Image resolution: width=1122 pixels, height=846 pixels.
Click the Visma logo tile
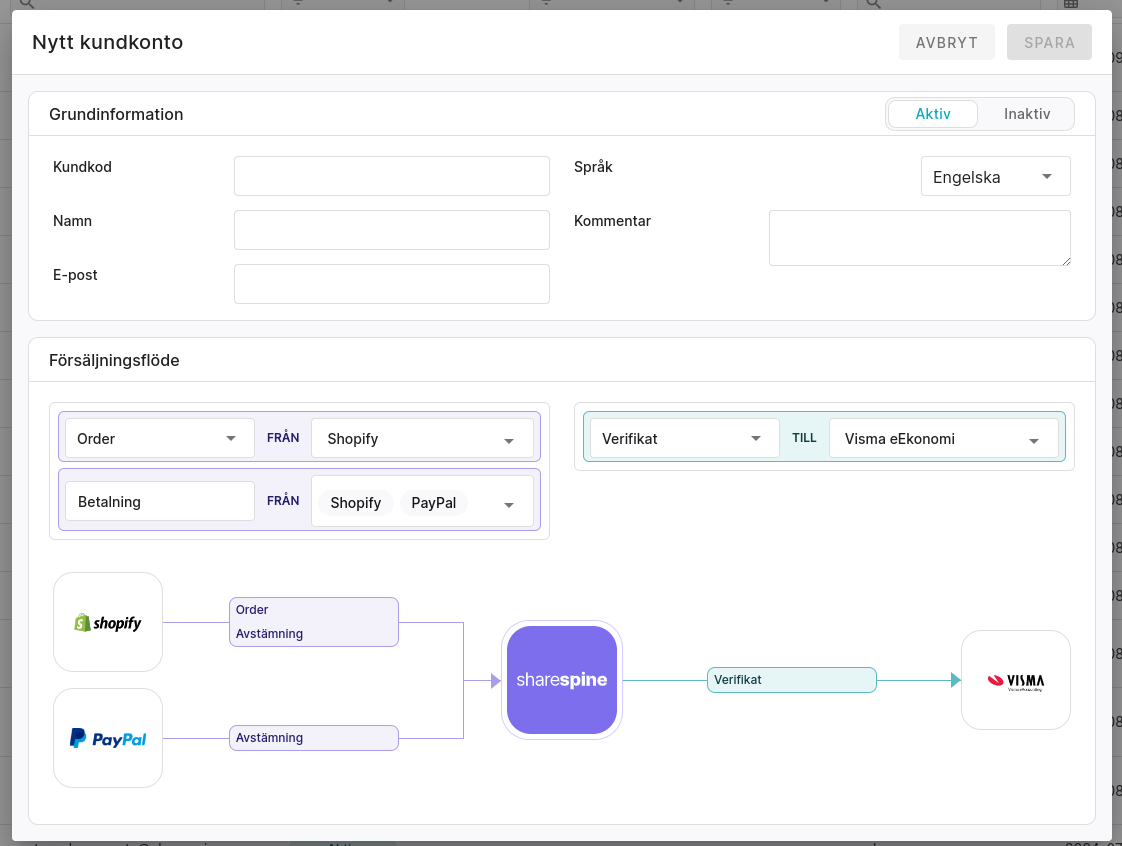(1015, 680)
